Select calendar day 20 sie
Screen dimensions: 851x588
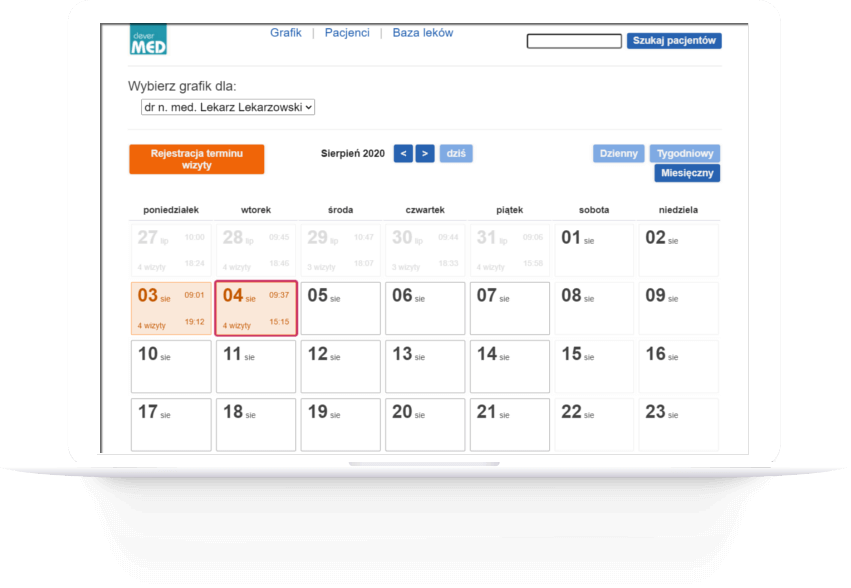click(425, 425)
